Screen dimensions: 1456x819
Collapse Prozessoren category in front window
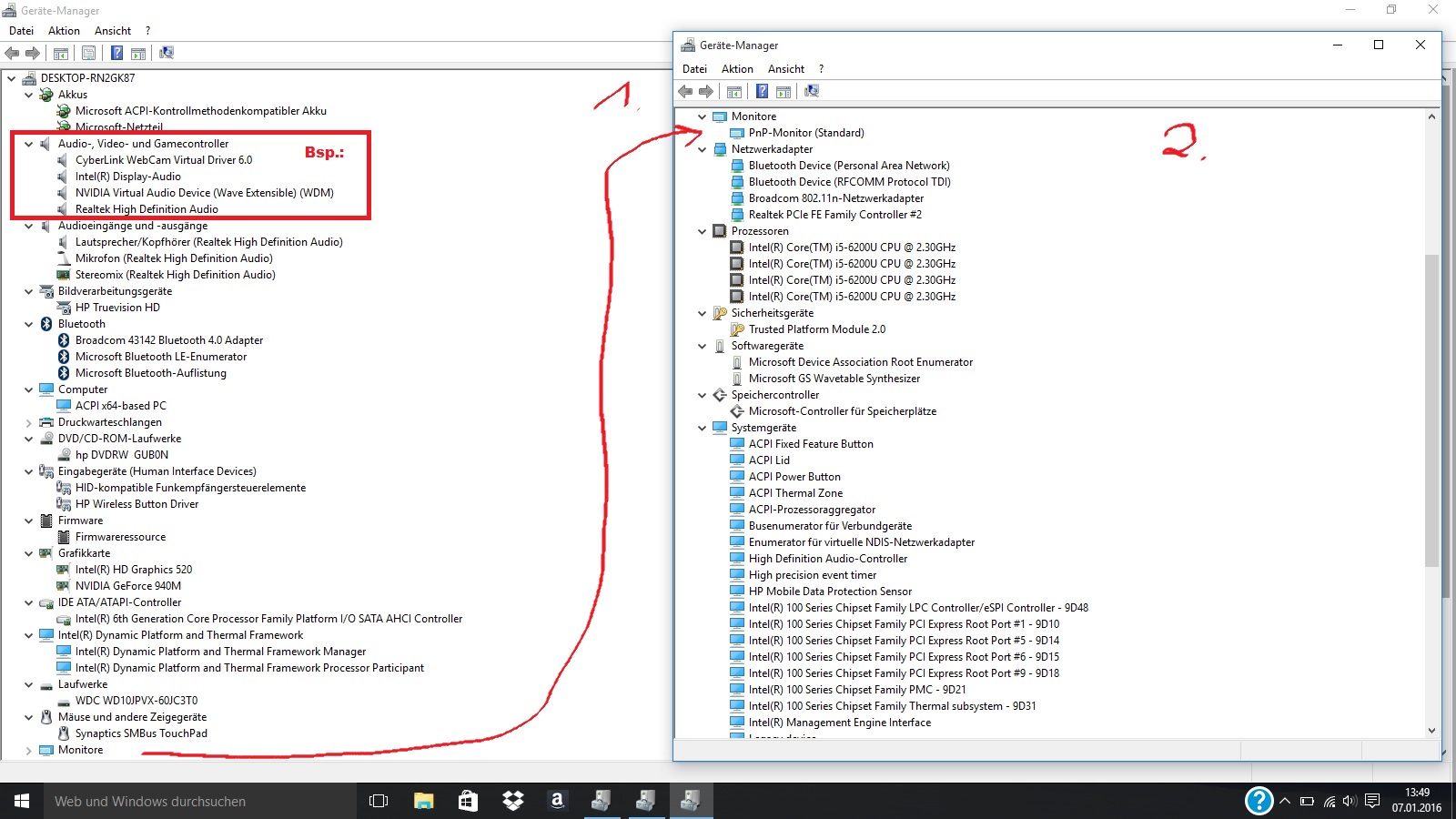[702, 231]
